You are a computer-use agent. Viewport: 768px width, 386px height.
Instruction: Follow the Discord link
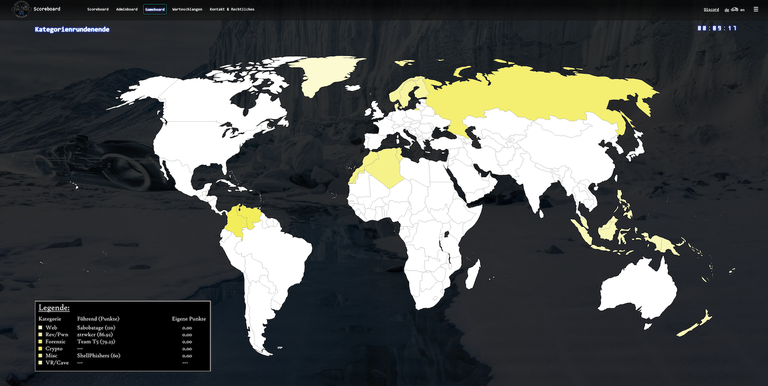(x=711, y=9)
